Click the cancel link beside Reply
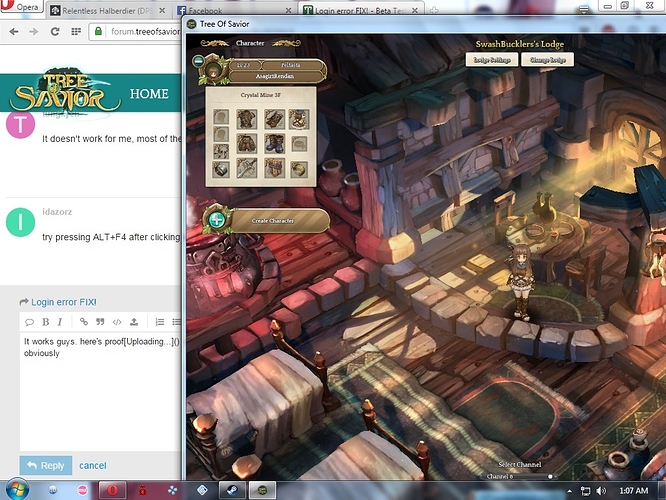Screen dimensions: 666x500 [93, 465]
